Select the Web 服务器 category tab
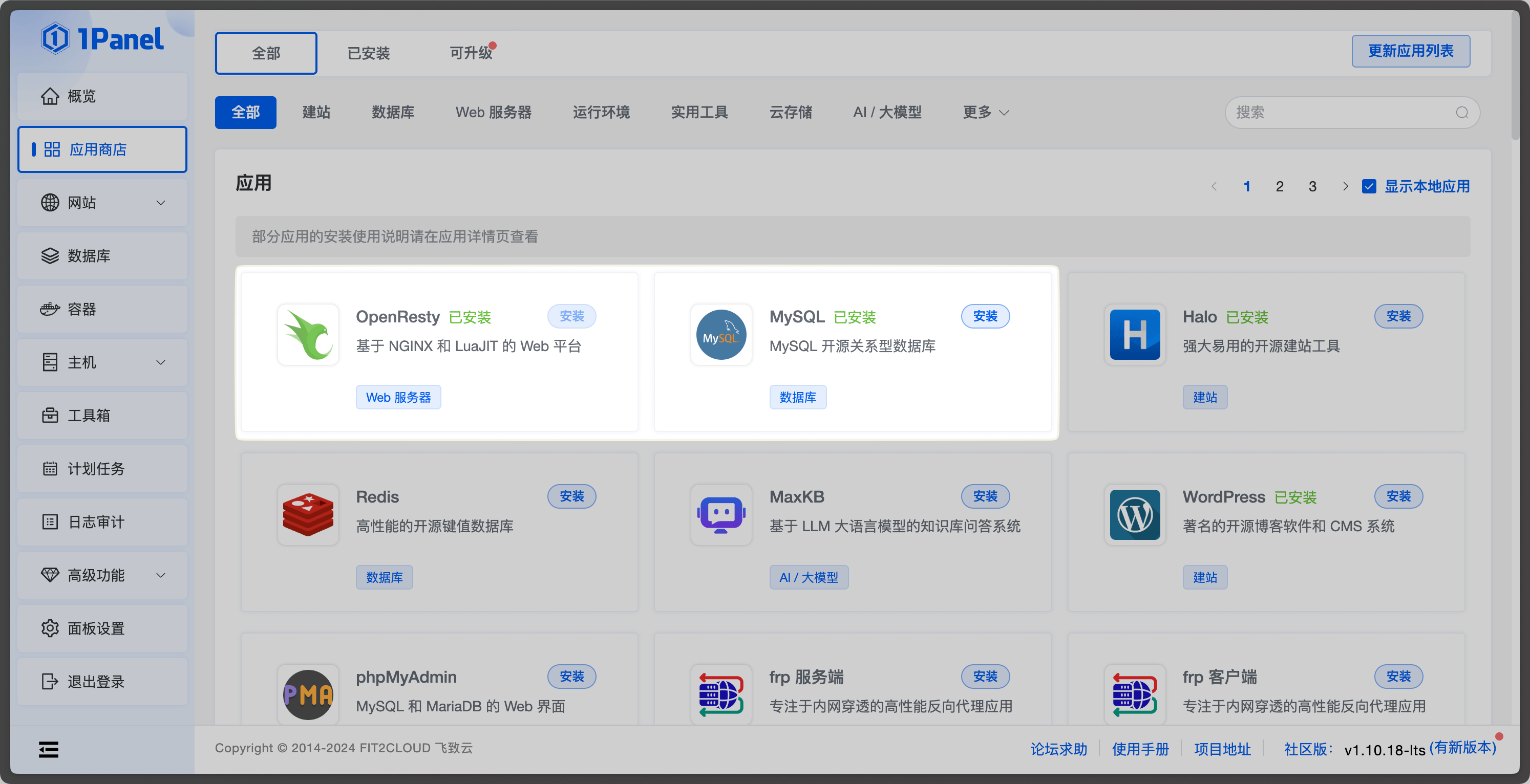 pos(493,112)
